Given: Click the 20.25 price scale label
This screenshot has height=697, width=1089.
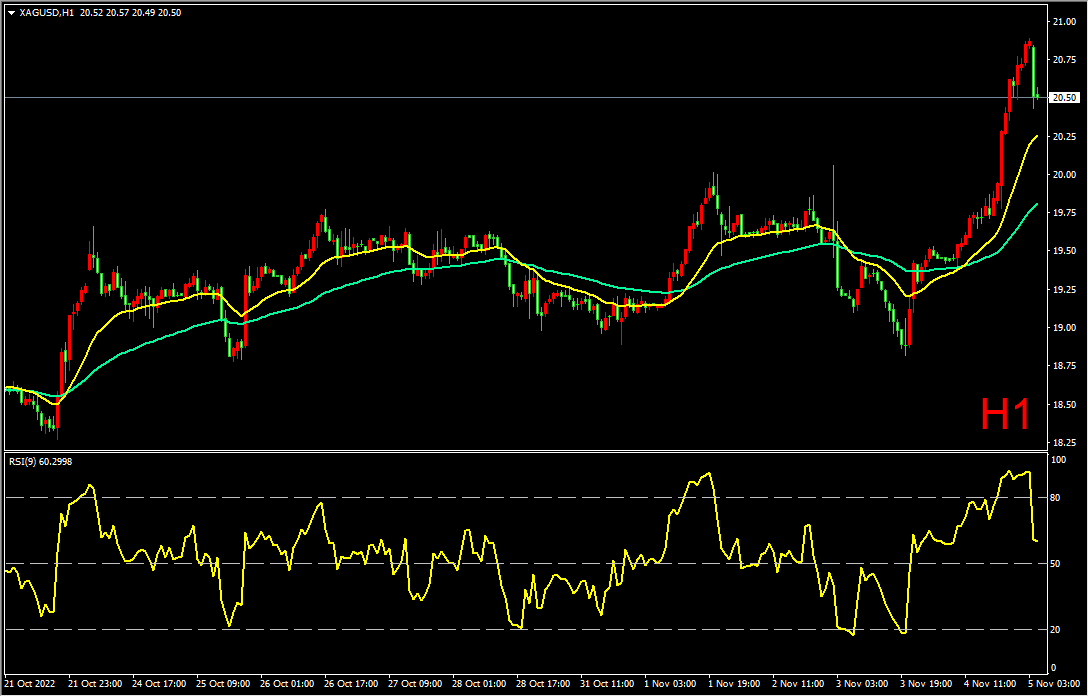Looking at the screenshot, I should click(x=1065, y=136).
